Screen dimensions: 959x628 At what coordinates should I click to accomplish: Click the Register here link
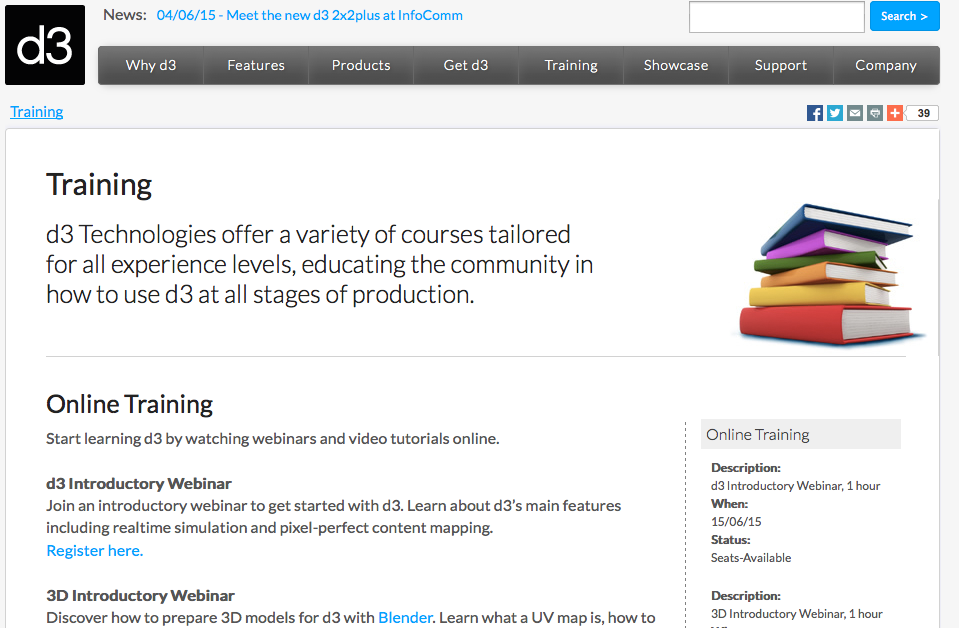click(x=95, y=551)
